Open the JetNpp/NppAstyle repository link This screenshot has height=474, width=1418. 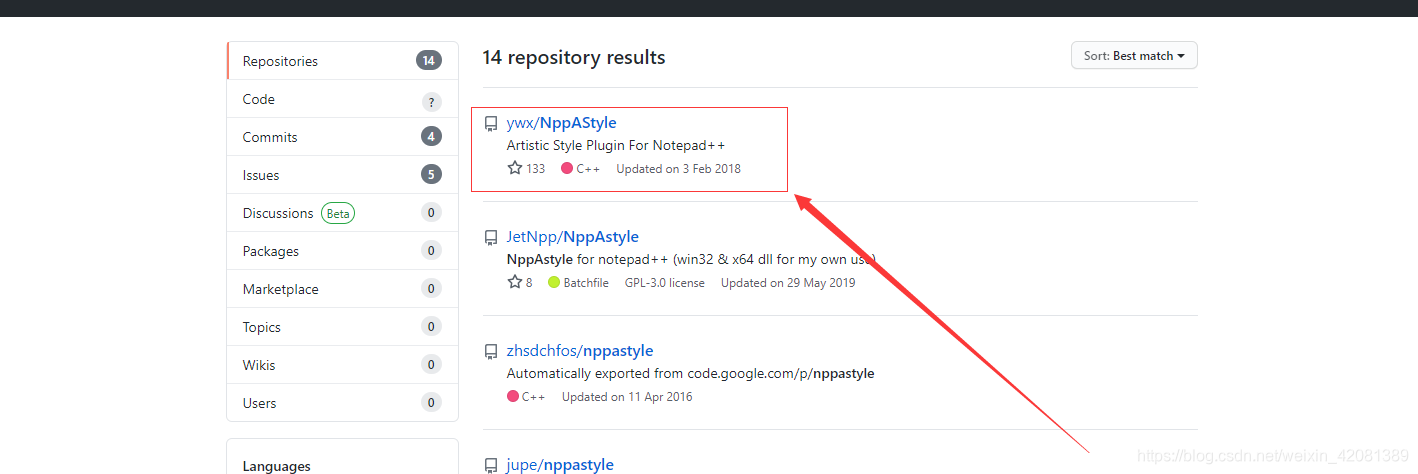click(x=573, y=237)
